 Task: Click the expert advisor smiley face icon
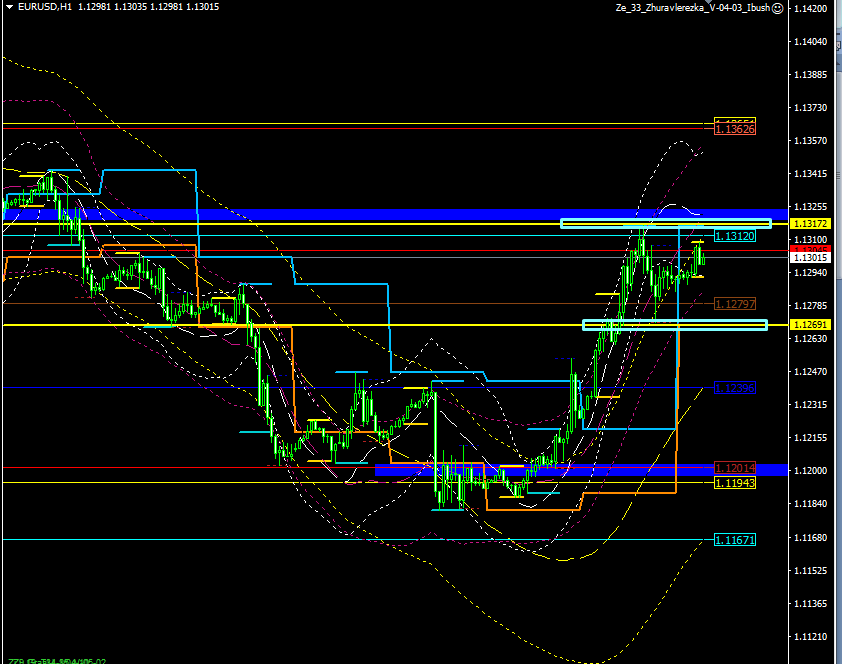coord(778,8)
